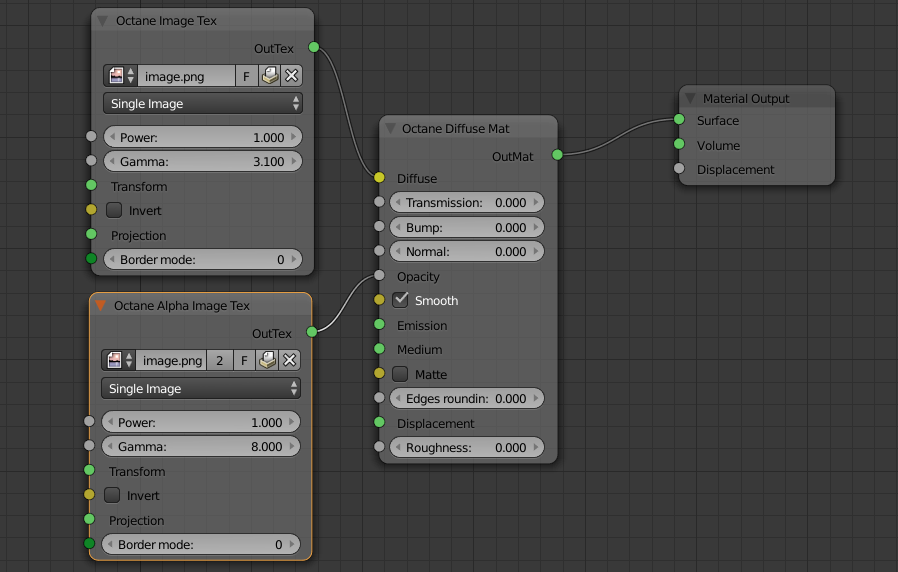The width and height of the screenshot is (898, 572).
Task: Click Gamma 8.000 field in Alpha Image Tex
Action: 200,447
